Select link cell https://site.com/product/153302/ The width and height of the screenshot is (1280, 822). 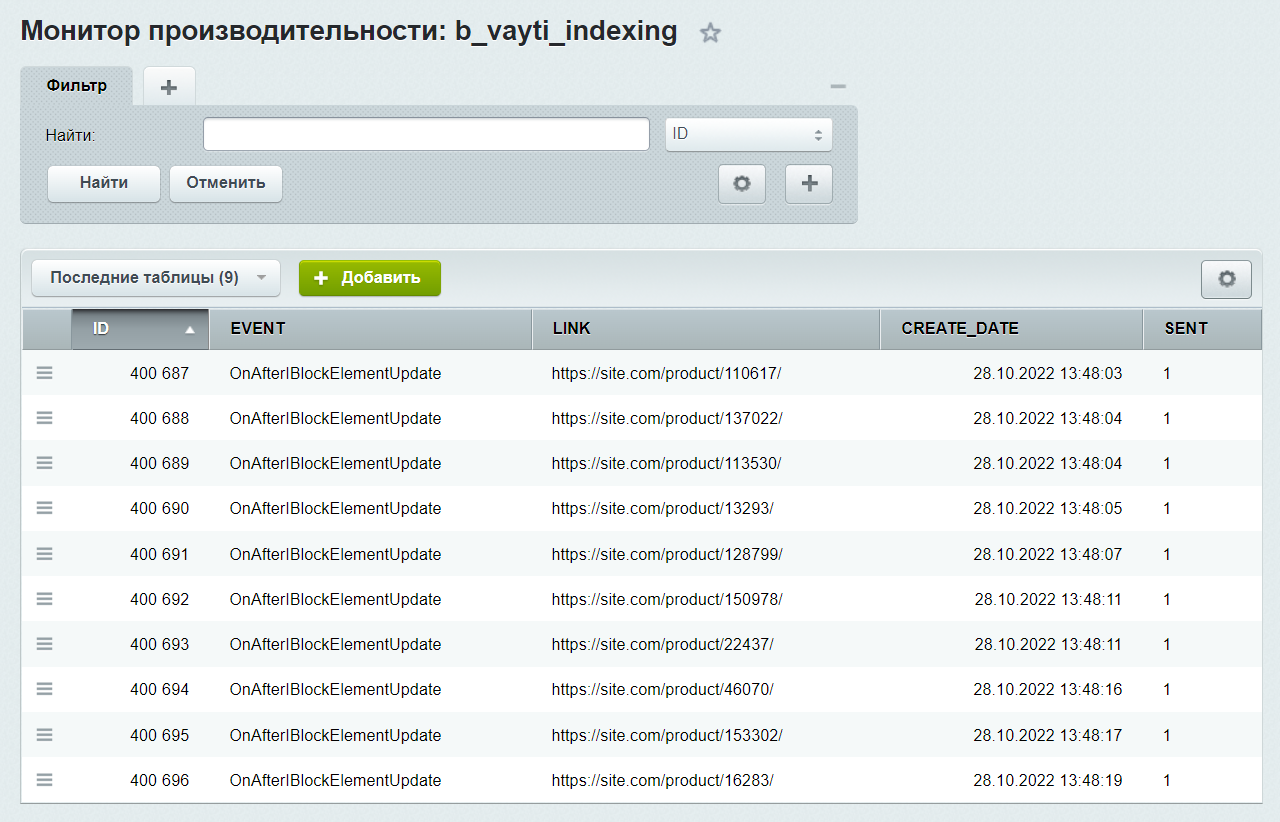[x=667, y=735]
